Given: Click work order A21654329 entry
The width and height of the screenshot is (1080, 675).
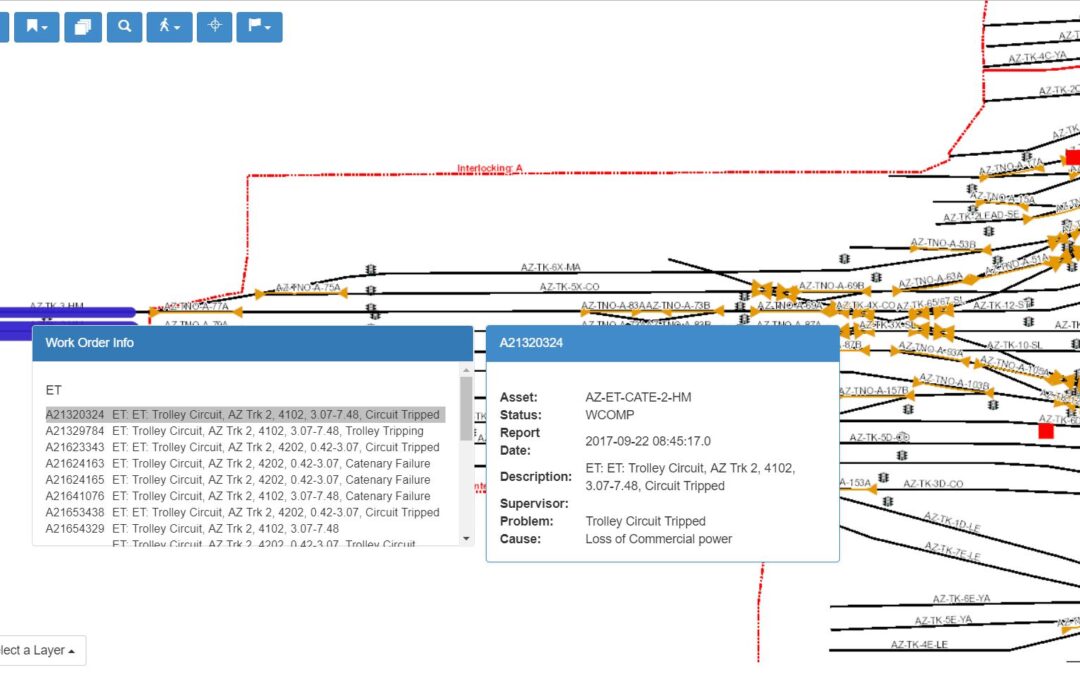Looking at the screenshot, I should pyautogui.click(x=192, y=528).
